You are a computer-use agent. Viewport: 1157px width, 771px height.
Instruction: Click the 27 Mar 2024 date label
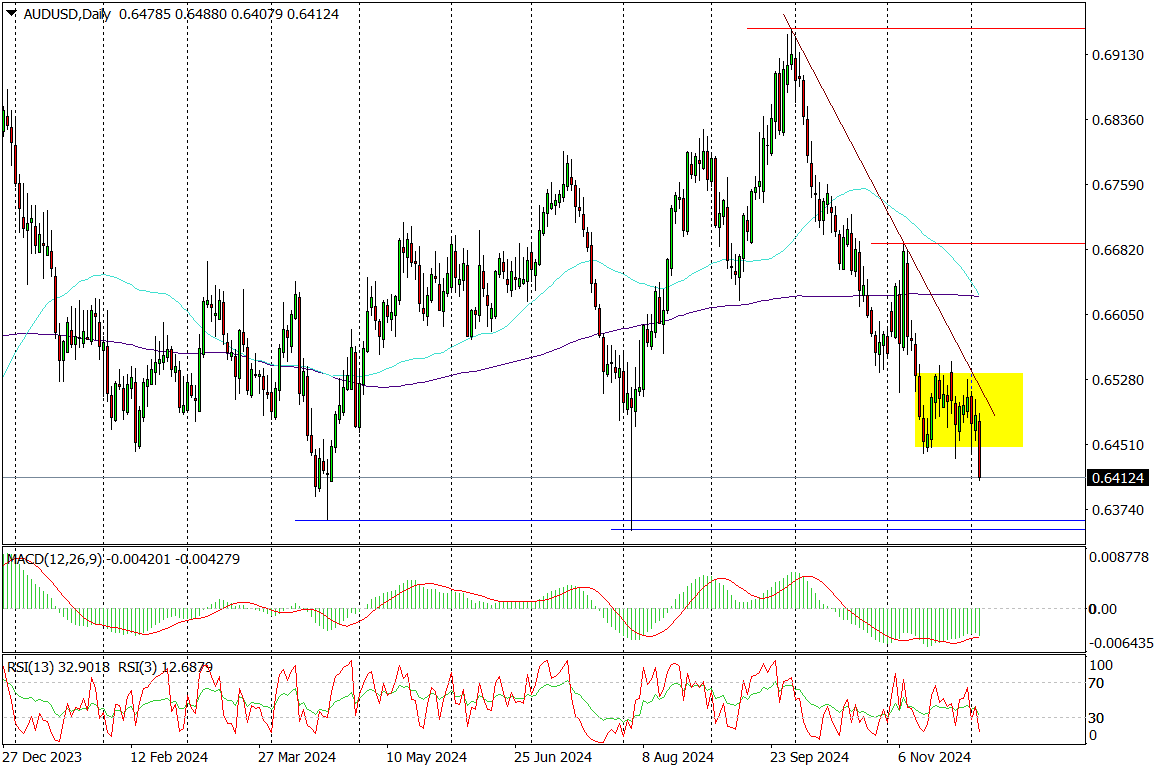click(x=297, y=758)
